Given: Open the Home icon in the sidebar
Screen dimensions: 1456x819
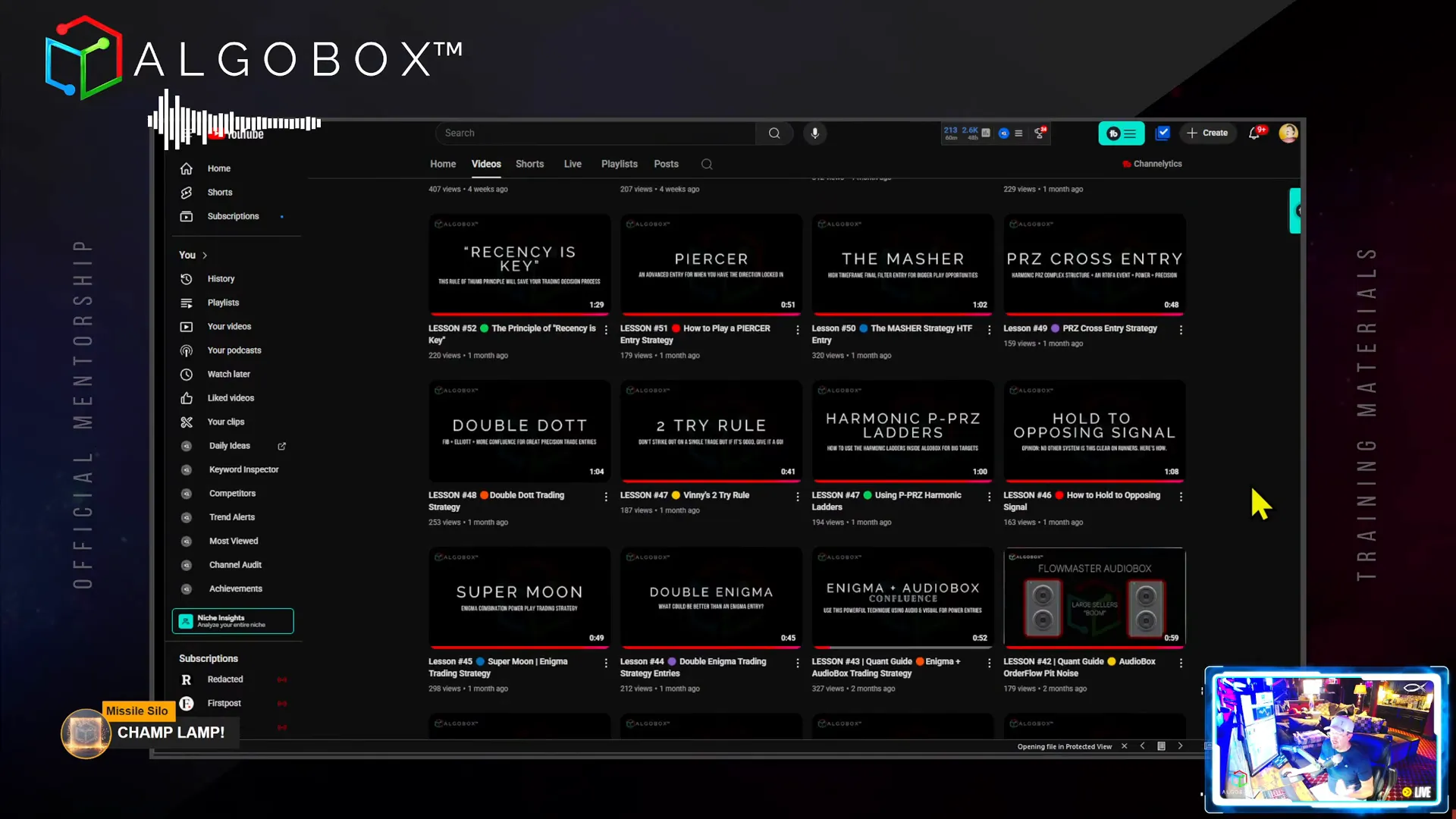Looking at the screenshot, I should pyautogui.click(x=187, y=168).
